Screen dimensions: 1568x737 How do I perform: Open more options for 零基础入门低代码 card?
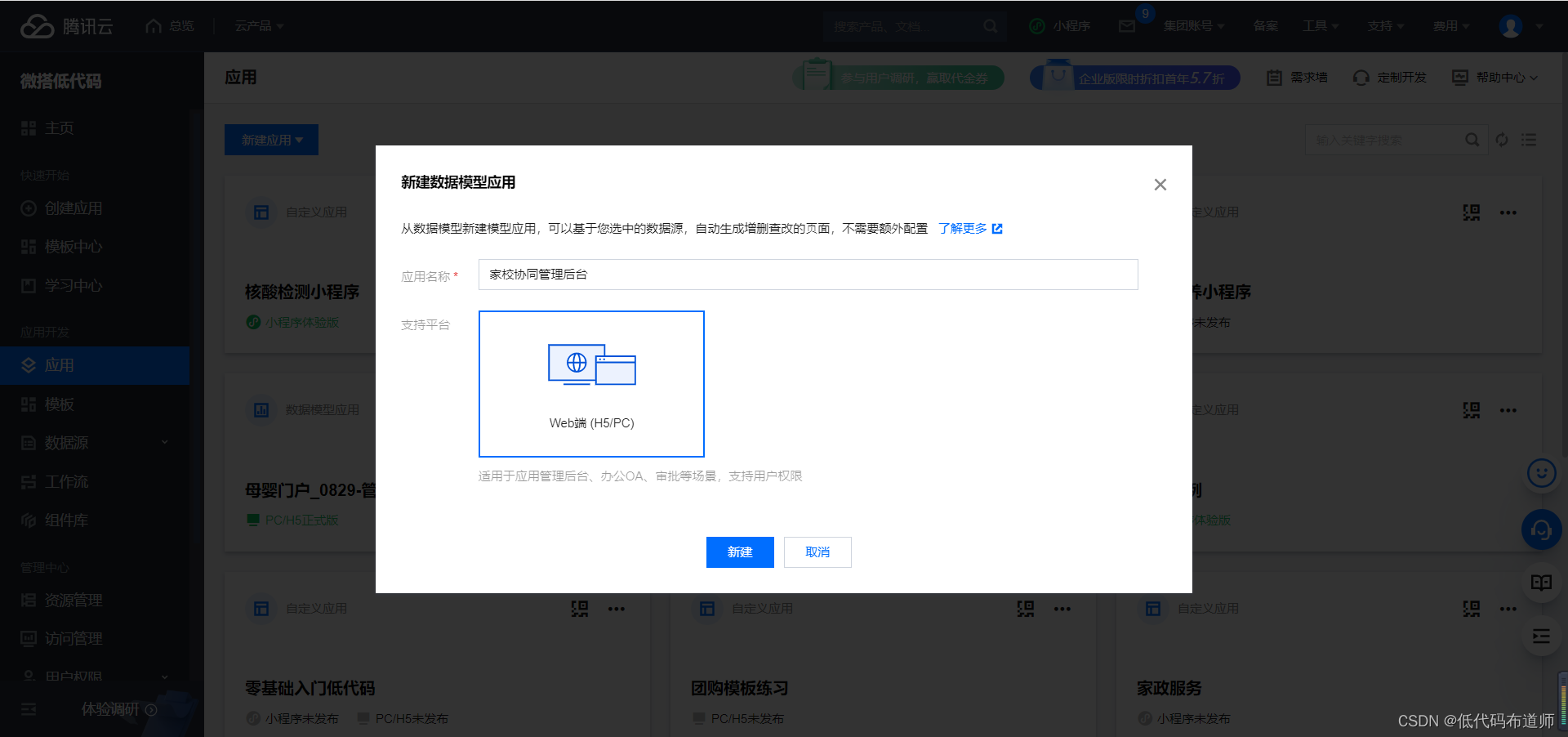click(x=617, y=609)
